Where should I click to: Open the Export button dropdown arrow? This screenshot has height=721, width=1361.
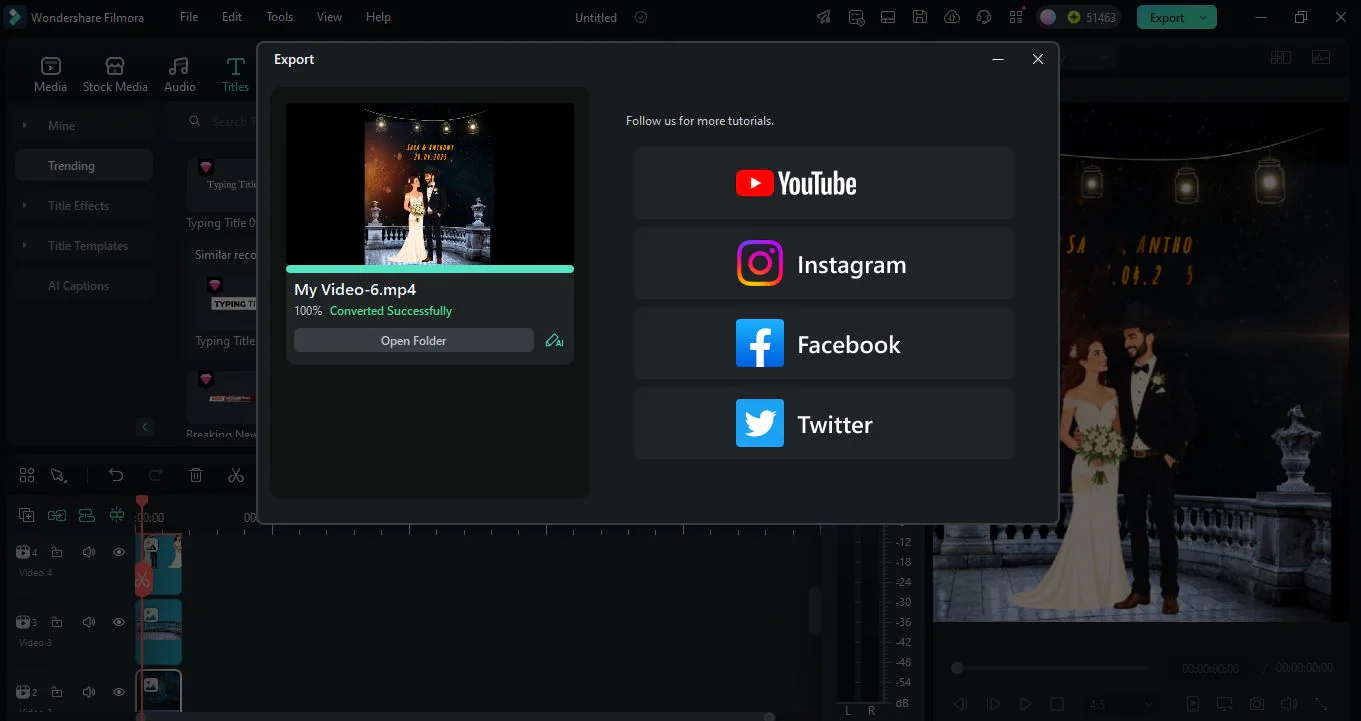click(x=1205, y=17)
